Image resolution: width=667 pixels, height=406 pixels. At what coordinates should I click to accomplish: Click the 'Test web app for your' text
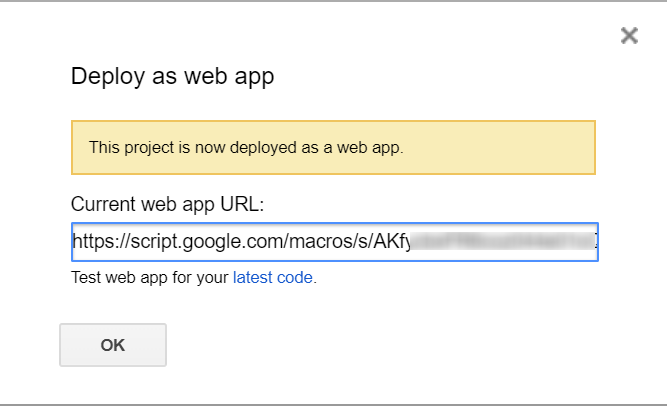150,278
